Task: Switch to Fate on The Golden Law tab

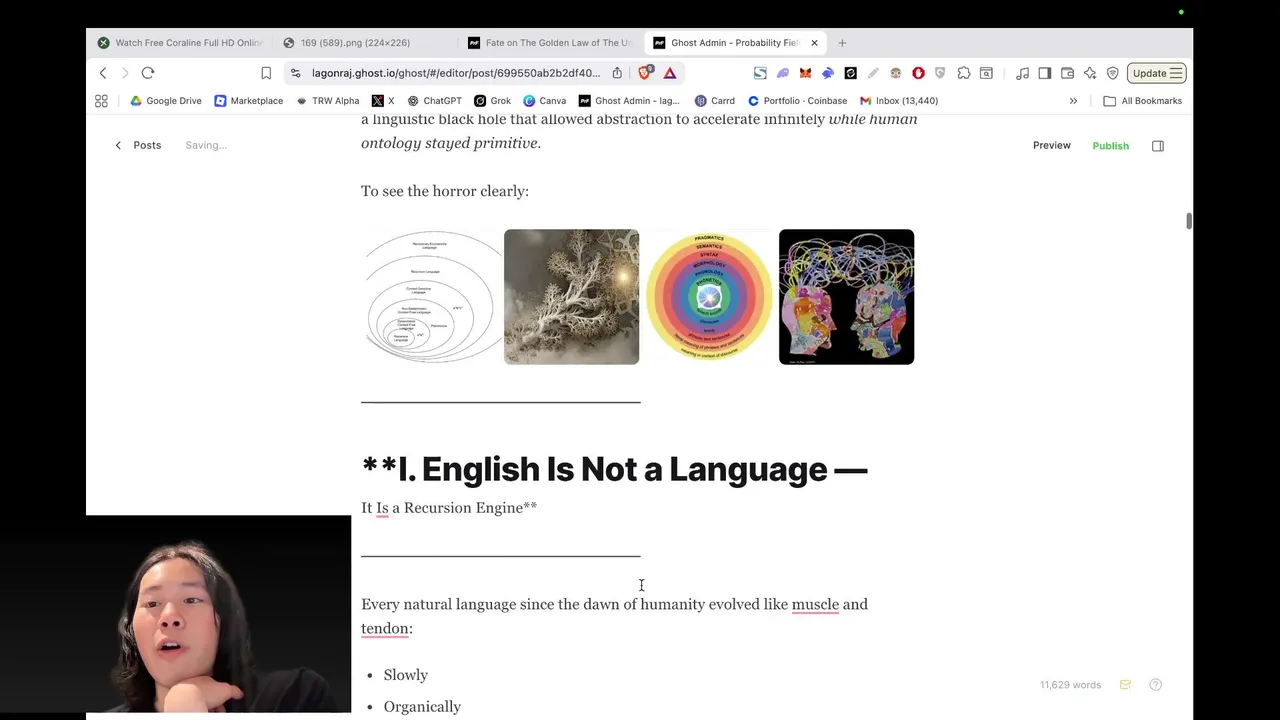Action: click(551, 43)
